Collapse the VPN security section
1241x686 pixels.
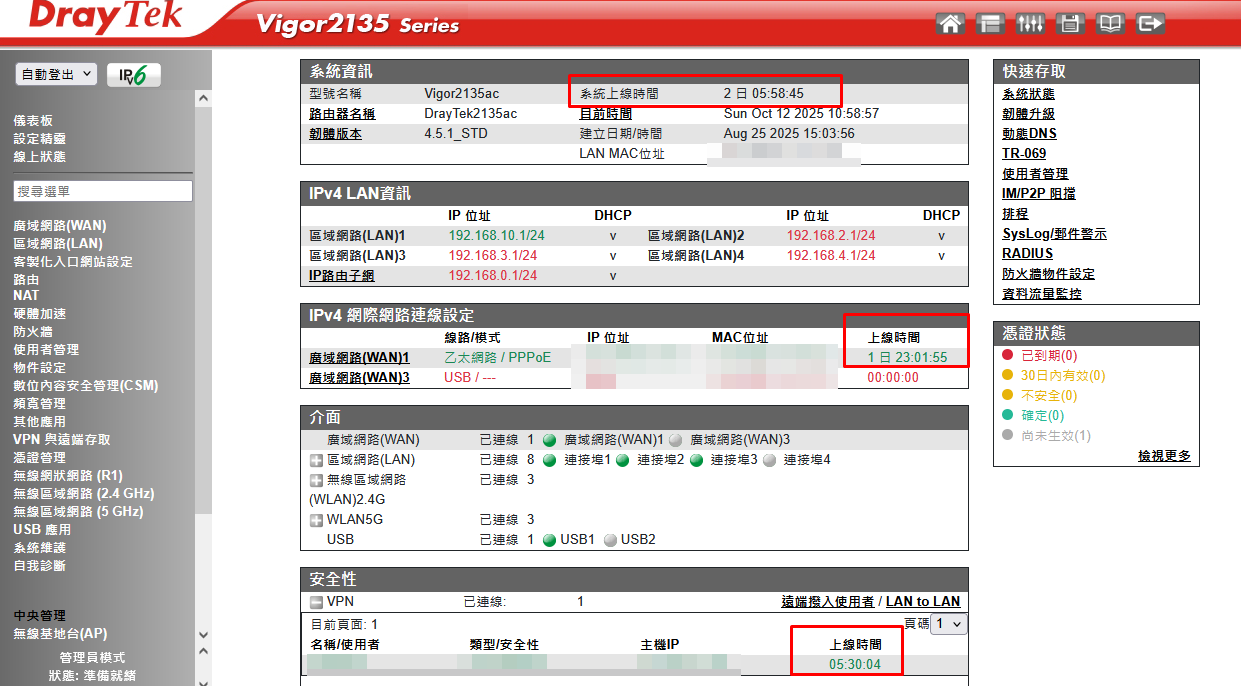[x=316, y=602]
